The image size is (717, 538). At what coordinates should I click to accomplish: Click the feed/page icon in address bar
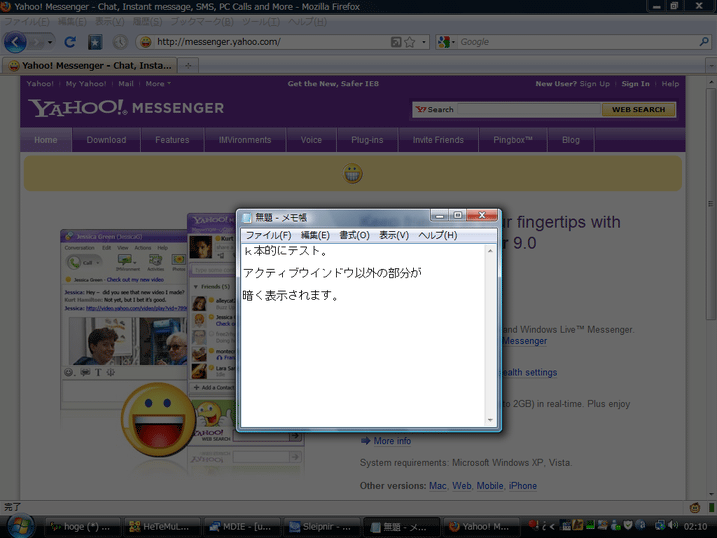click(396, 42)
